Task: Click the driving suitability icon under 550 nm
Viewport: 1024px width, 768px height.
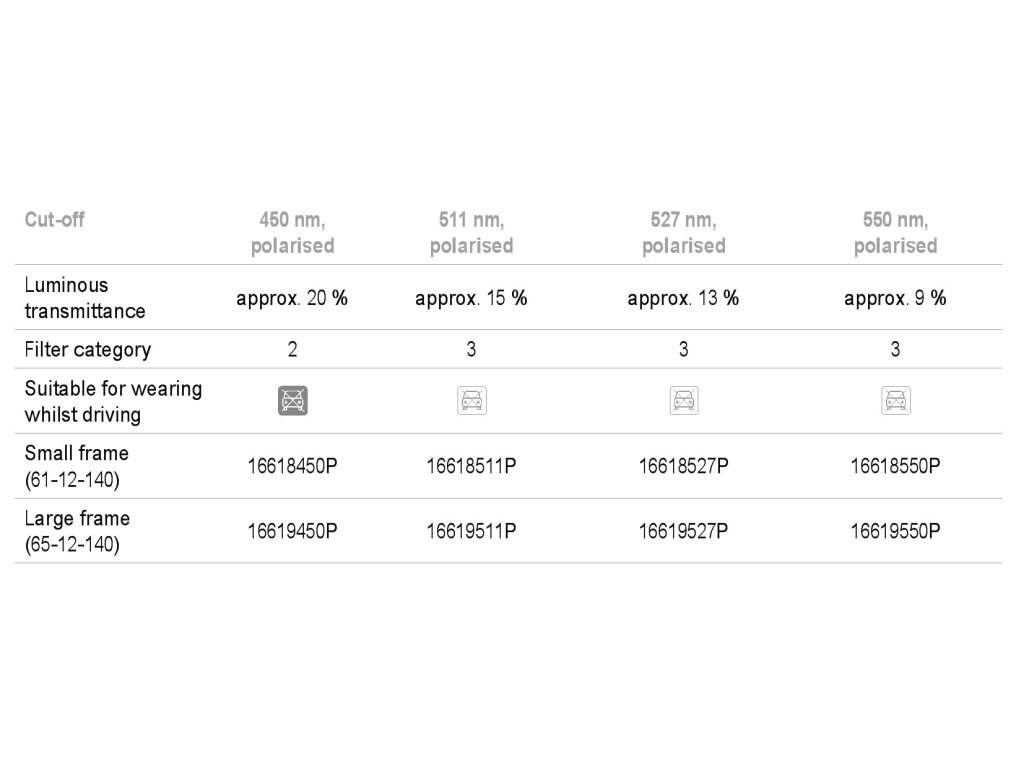Action: point(895,401)
